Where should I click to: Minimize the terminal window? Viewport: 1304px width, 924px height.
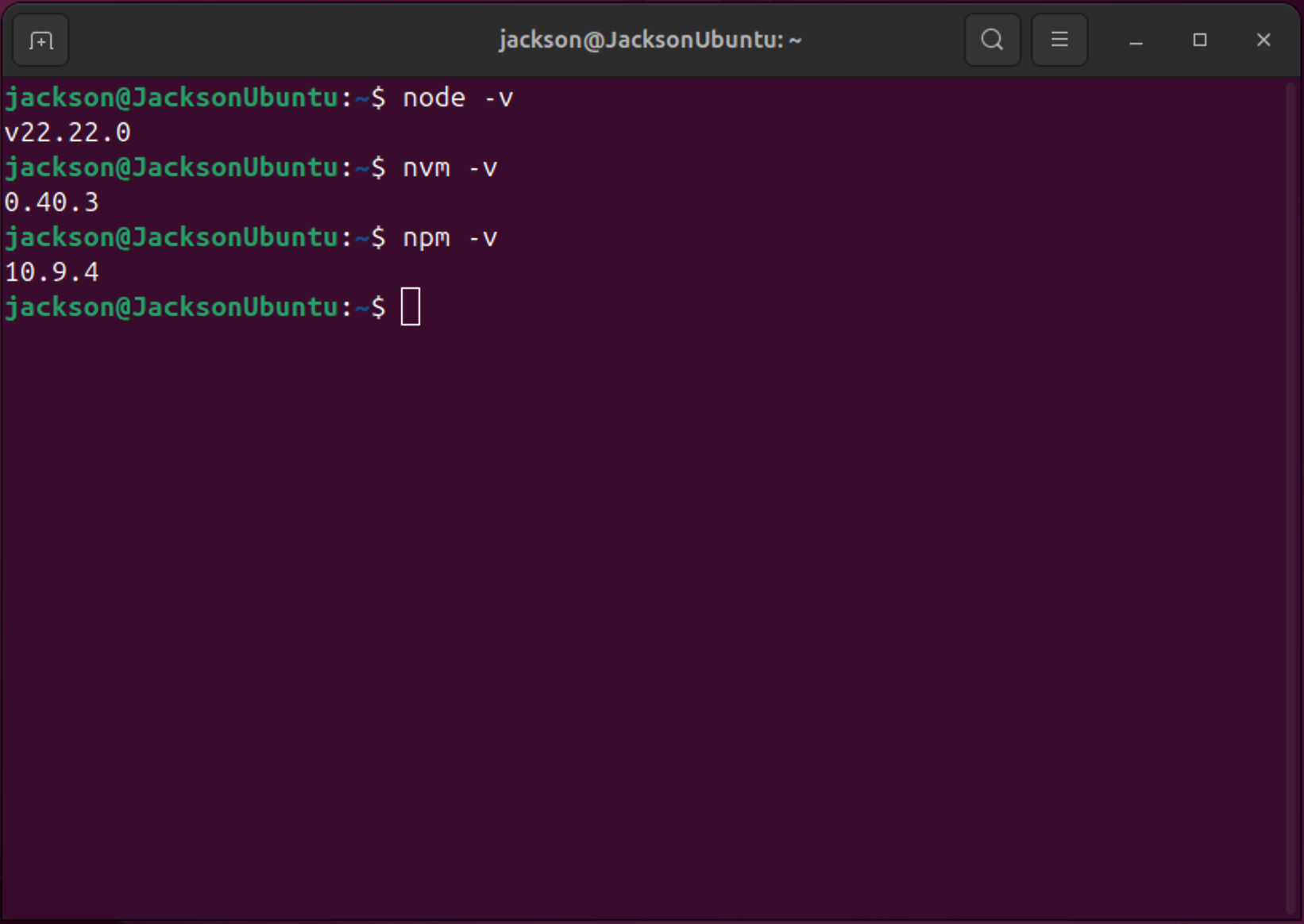(1136, 40)
